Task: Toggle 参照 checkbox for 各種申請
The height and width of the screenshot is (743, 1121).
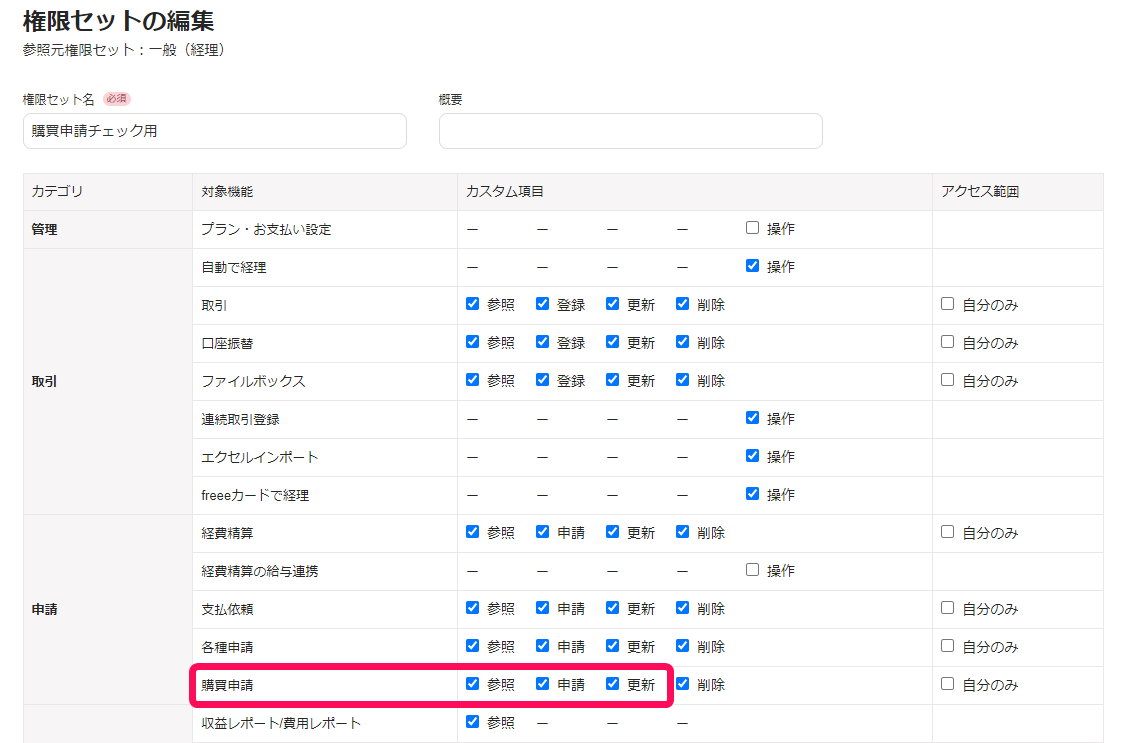Action: coord(472,645)
